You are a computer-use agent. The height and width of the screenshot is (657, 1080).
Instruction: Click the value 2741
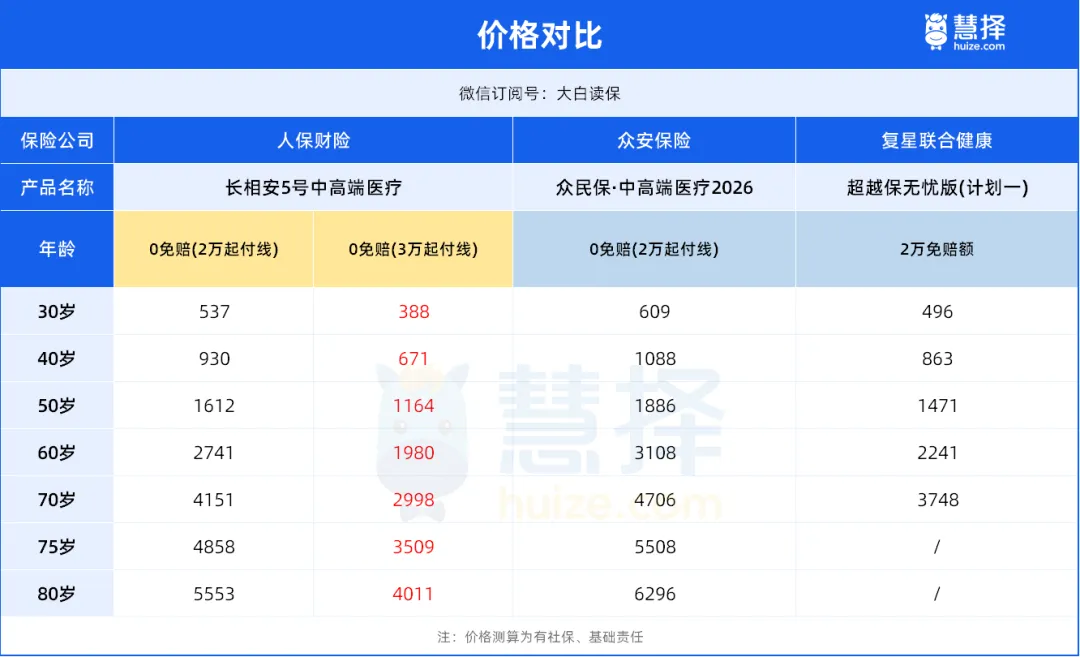[x=214, y=453]
